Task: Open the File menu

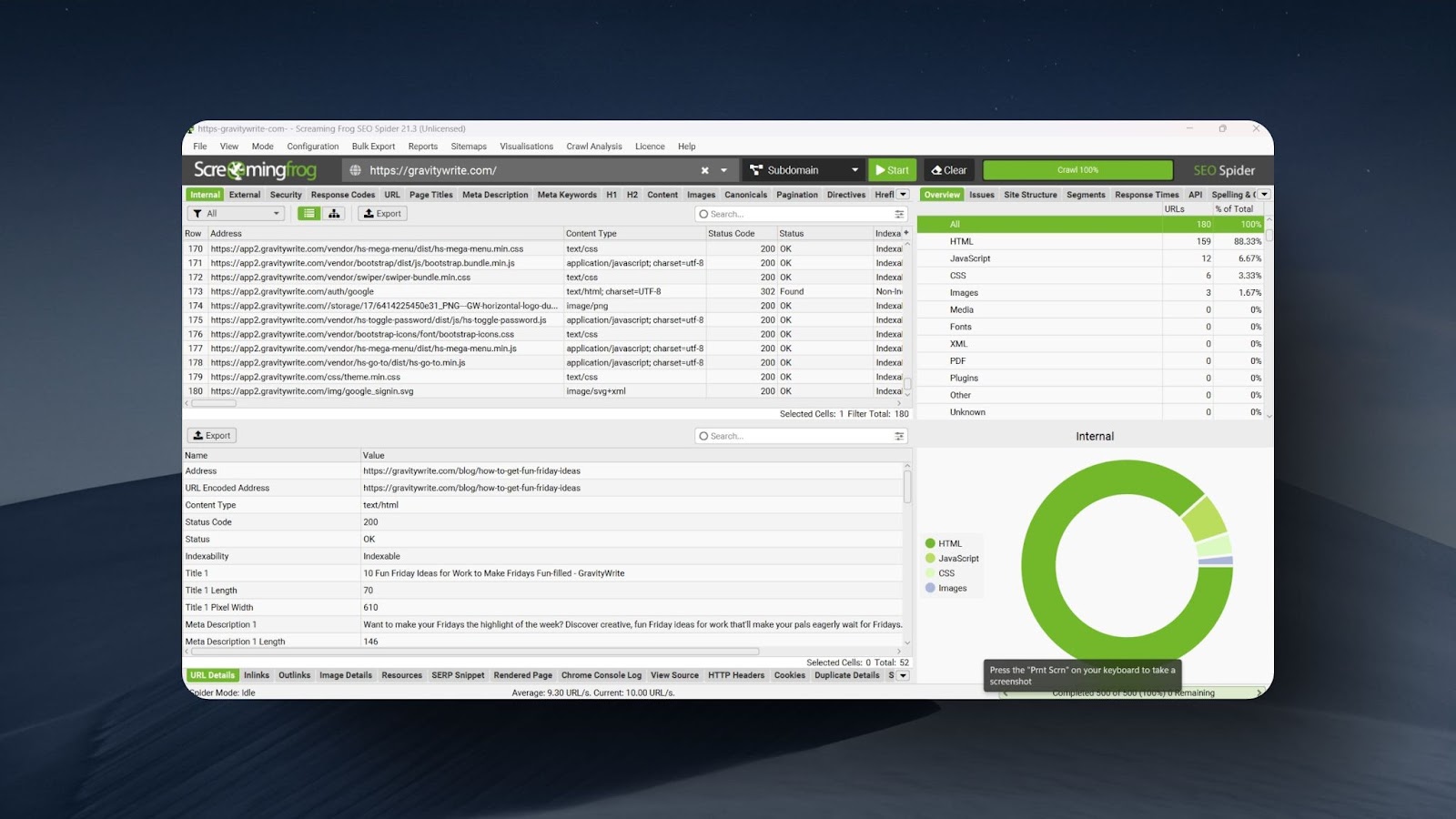Action: pyautogui.click(x=200, y=147)
